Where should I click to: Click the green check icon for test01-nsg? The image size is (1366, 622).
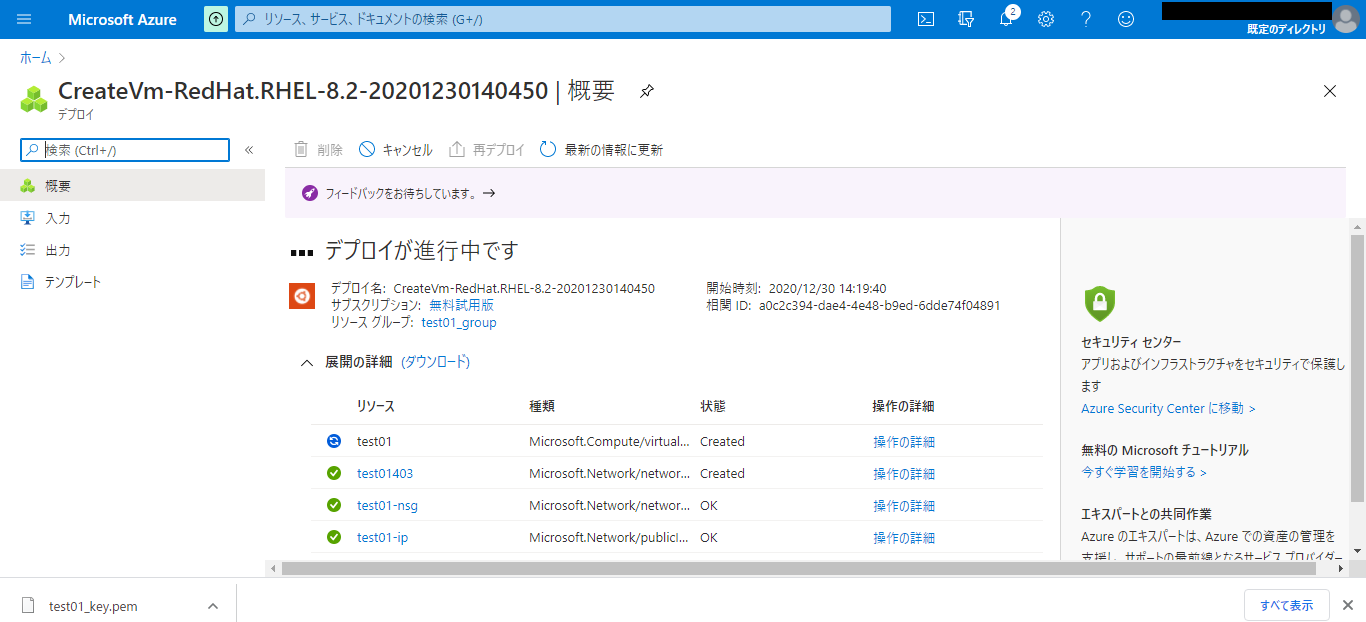tap(334, 505)
